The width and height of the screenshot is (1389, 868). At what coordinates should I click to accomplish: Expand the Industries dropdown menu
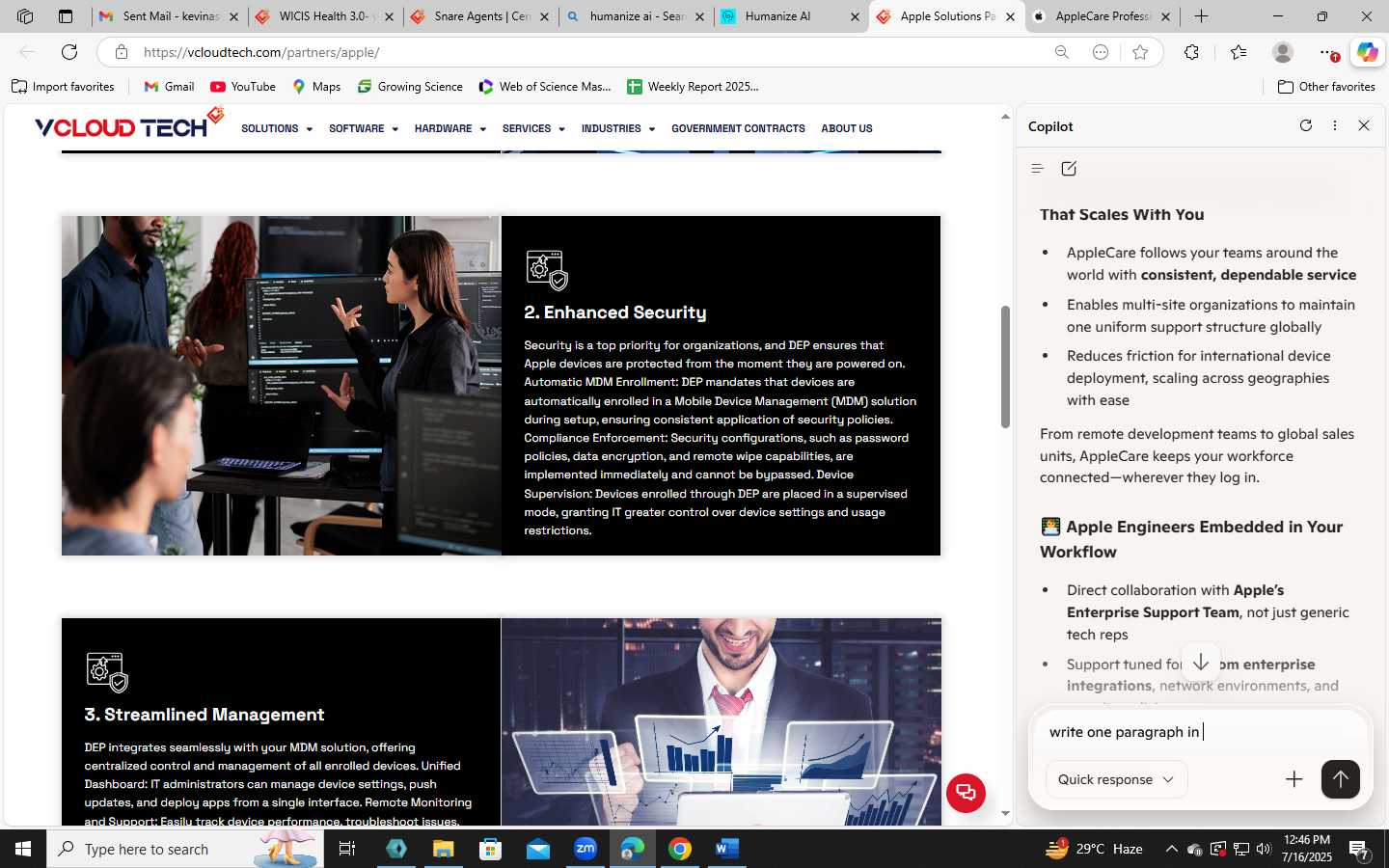[618, 128]
